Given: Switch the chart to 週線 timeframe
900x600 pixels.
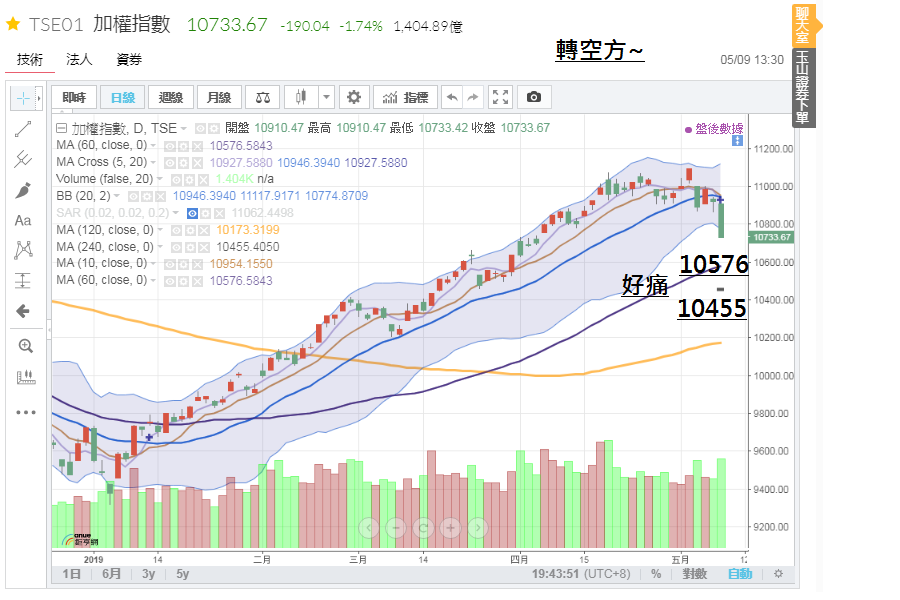Looking at the screenshot, I should 170,97.
